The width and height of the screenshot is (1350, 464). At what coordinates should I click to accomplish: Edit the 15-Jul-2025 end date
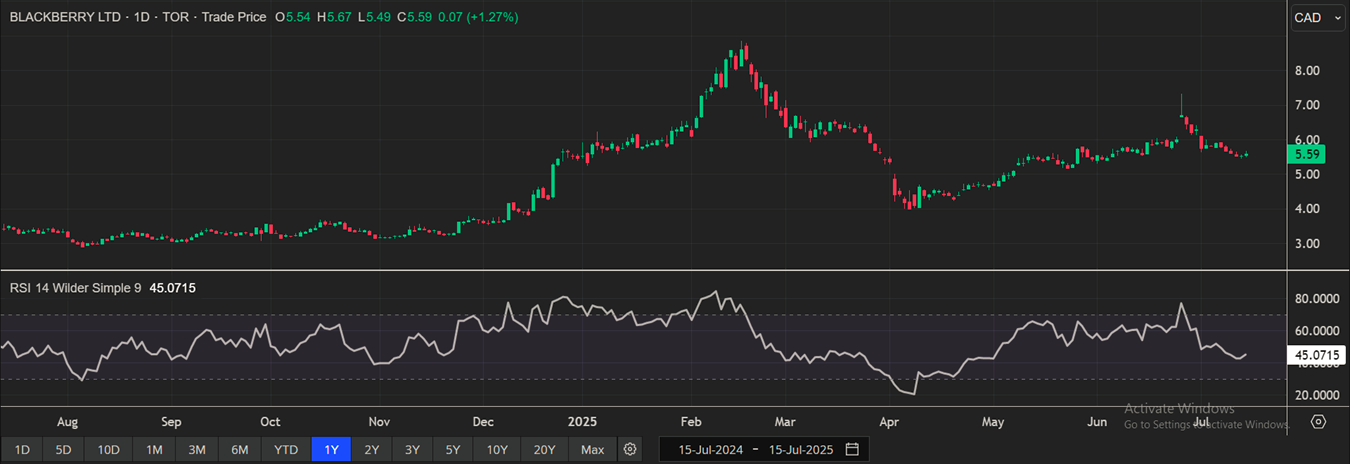tap(801, 450)
